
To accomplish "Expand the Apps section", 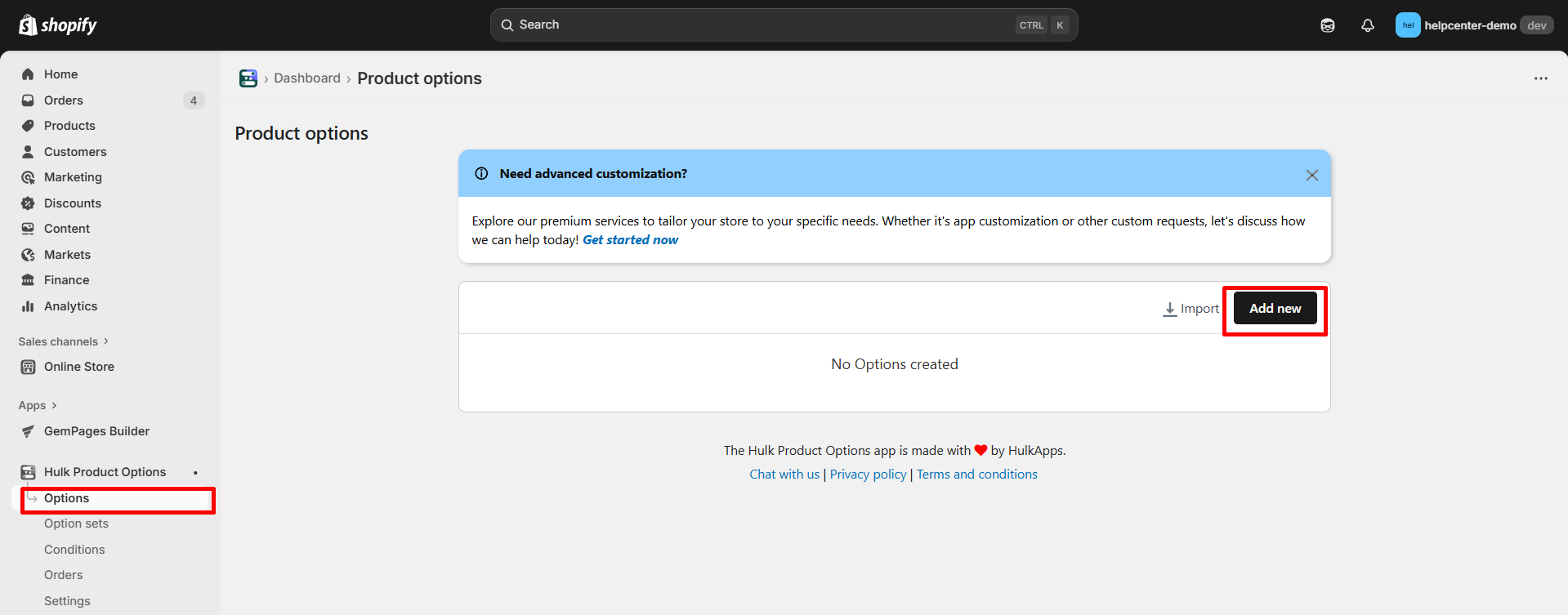I will click(38, 406).
